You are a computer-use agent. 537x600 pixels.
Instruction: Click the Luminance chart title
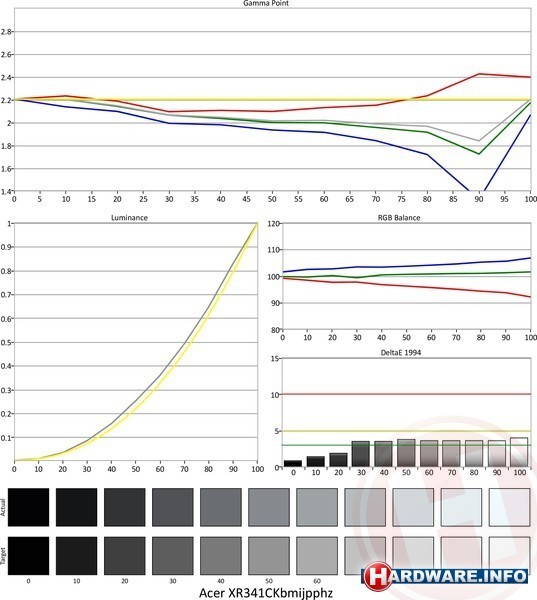click(129, 218)
